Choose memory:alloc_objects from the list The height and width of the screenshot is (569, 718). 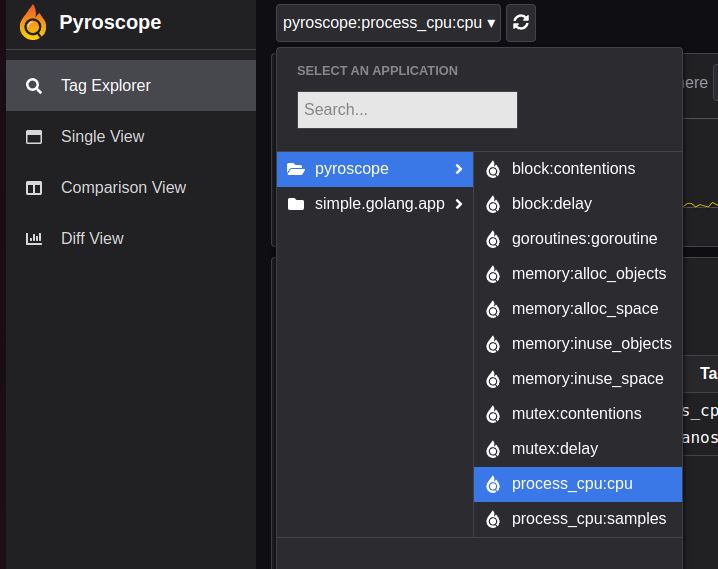tap(588, 274)
